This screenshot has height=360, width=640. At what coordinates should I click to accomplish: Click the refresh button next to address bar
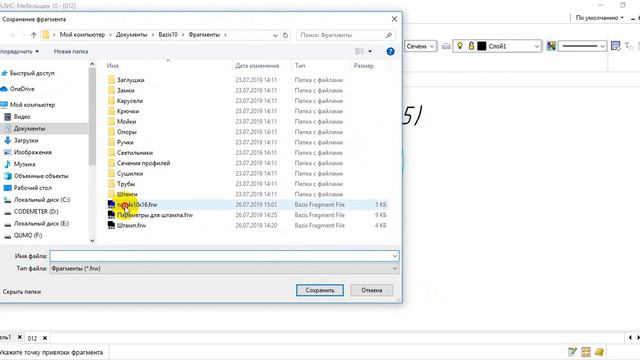coord(285,35)
